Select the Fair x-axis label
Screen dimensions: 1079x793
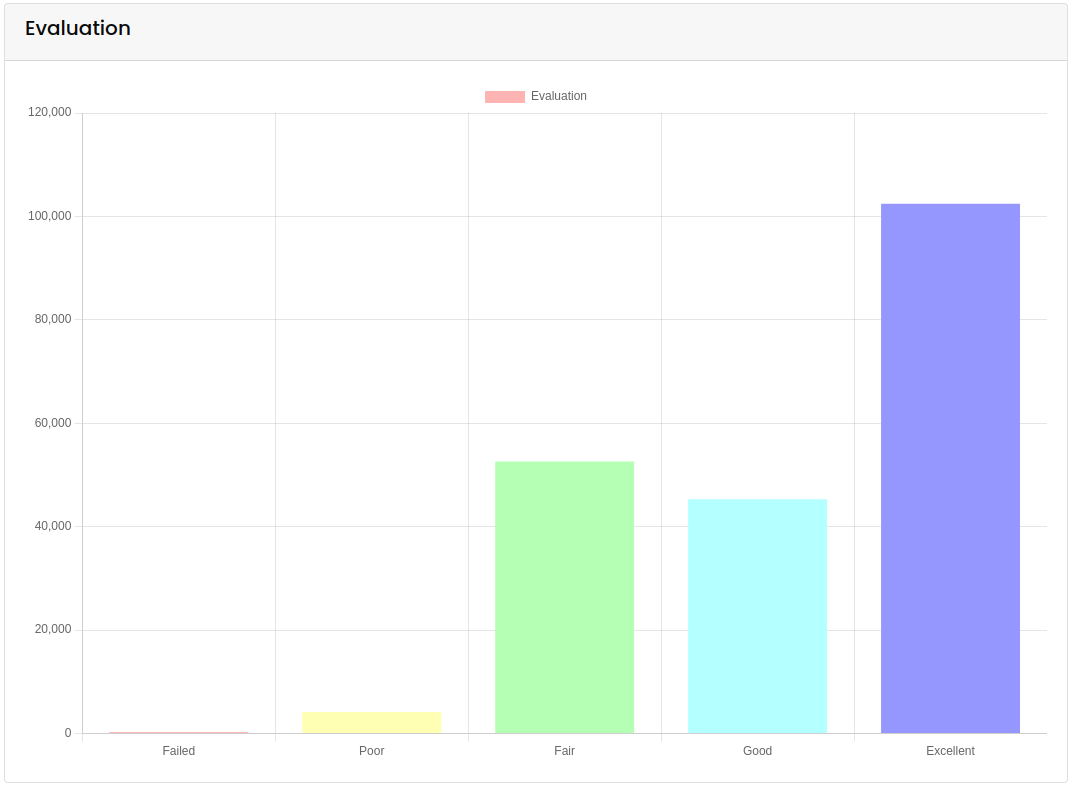(x=564, y=751)
